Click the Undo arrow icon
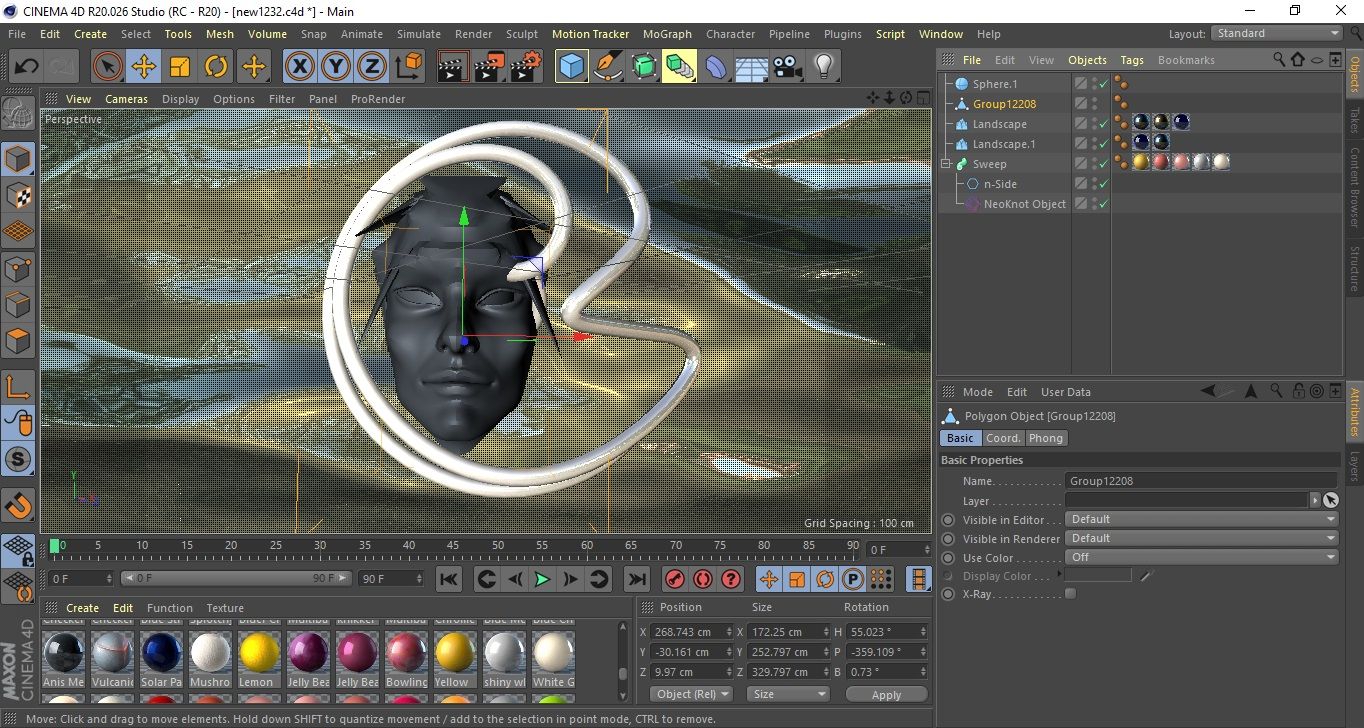Screen dimensions: 1364x728 point(26,67)
